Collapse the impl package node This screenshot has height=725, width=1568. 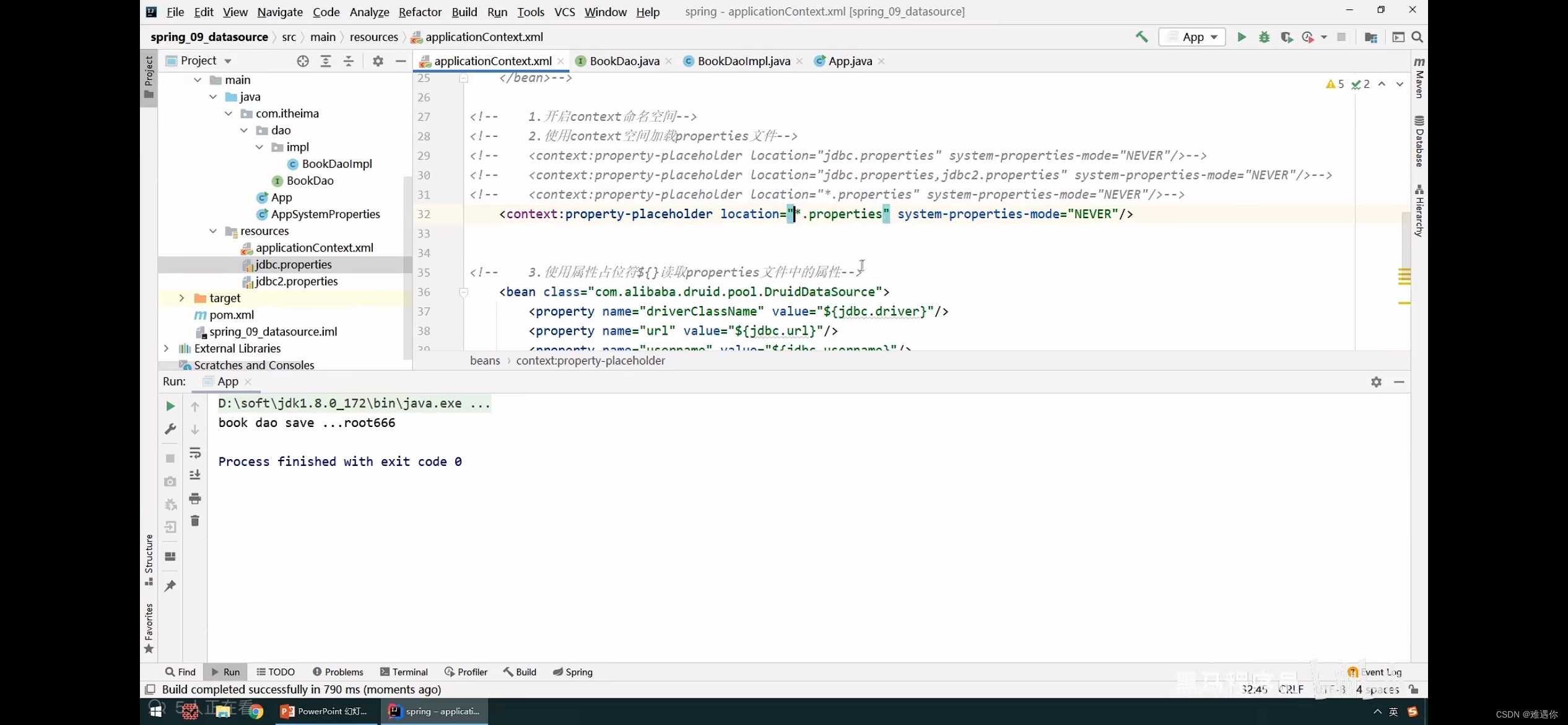(259, 147)
